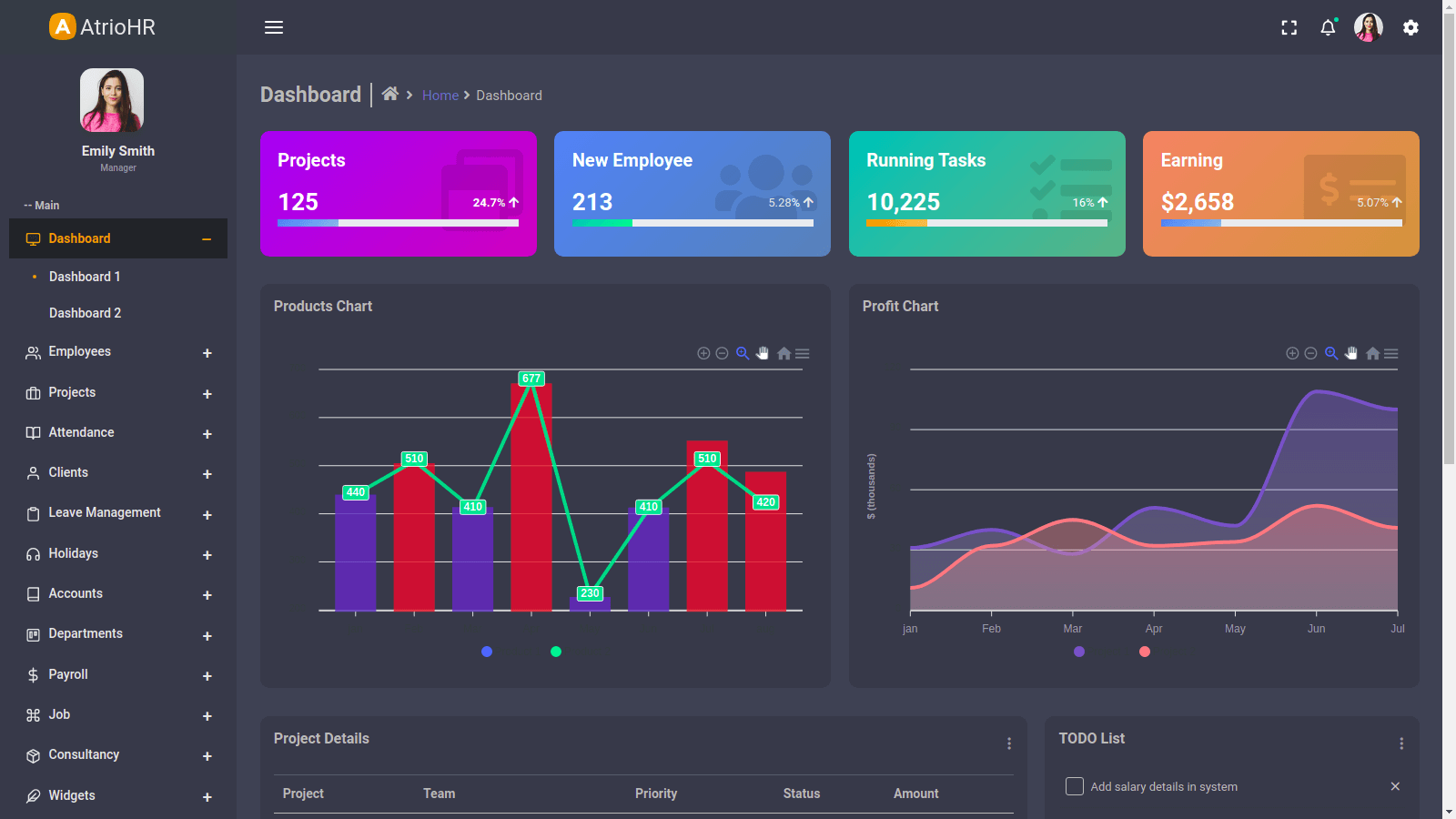Toggle the pink legend series in Profit Chart

(x=1145, y=652)
